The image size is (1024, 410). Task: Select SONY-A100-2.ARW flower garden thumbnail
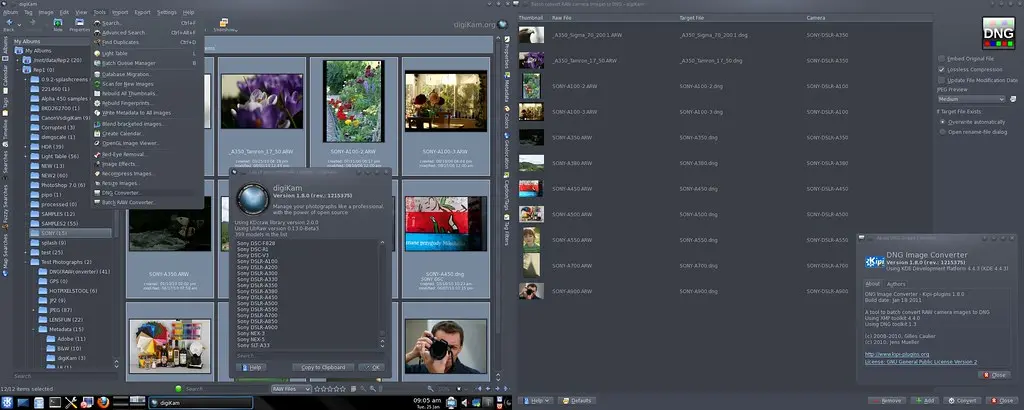353,101
